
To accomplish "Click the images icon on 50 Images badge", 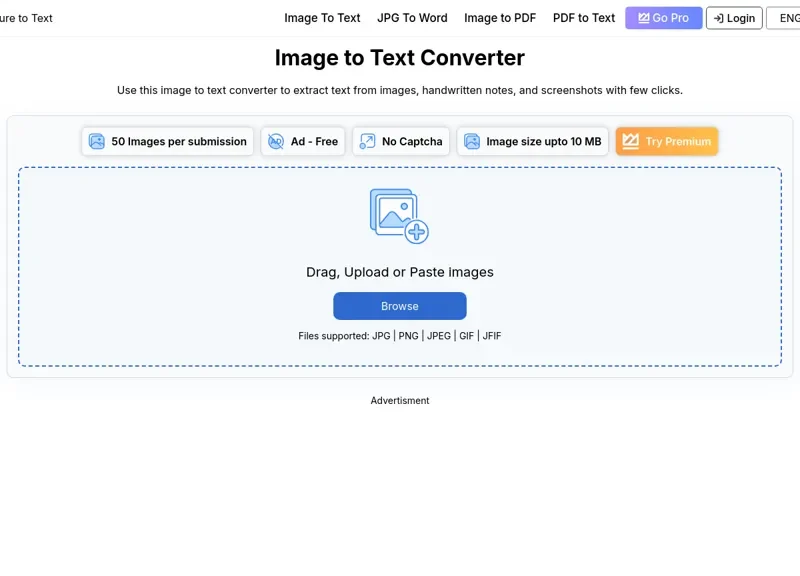I will [x=96, y=141].
